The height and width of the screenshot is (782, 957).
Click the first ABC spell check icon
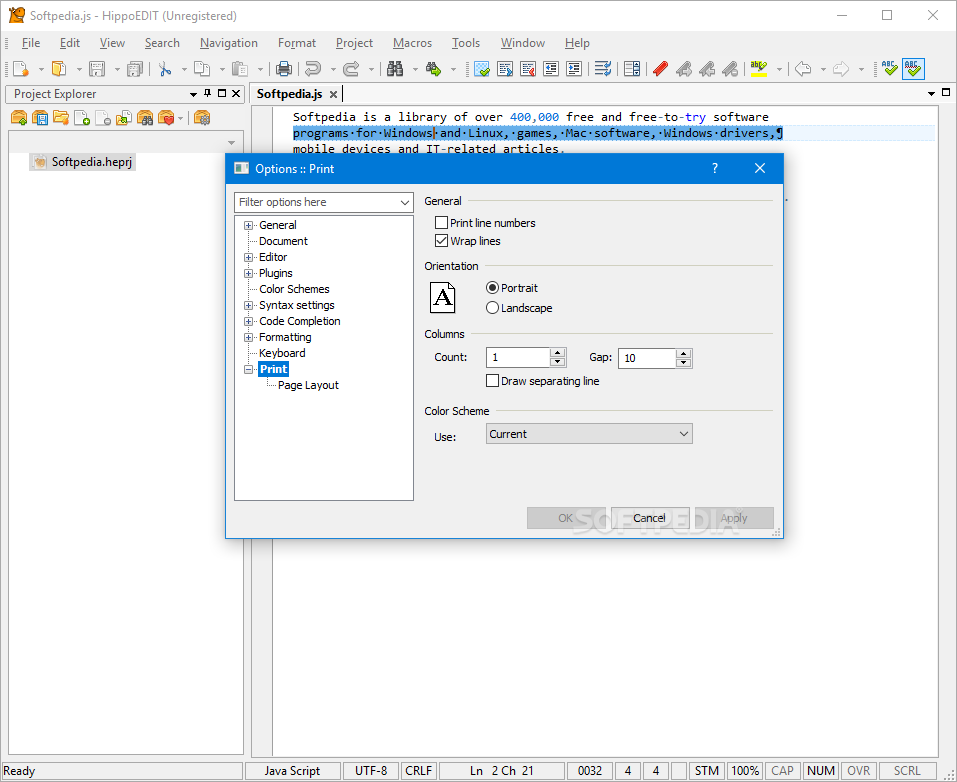click(x=890, y=69)
